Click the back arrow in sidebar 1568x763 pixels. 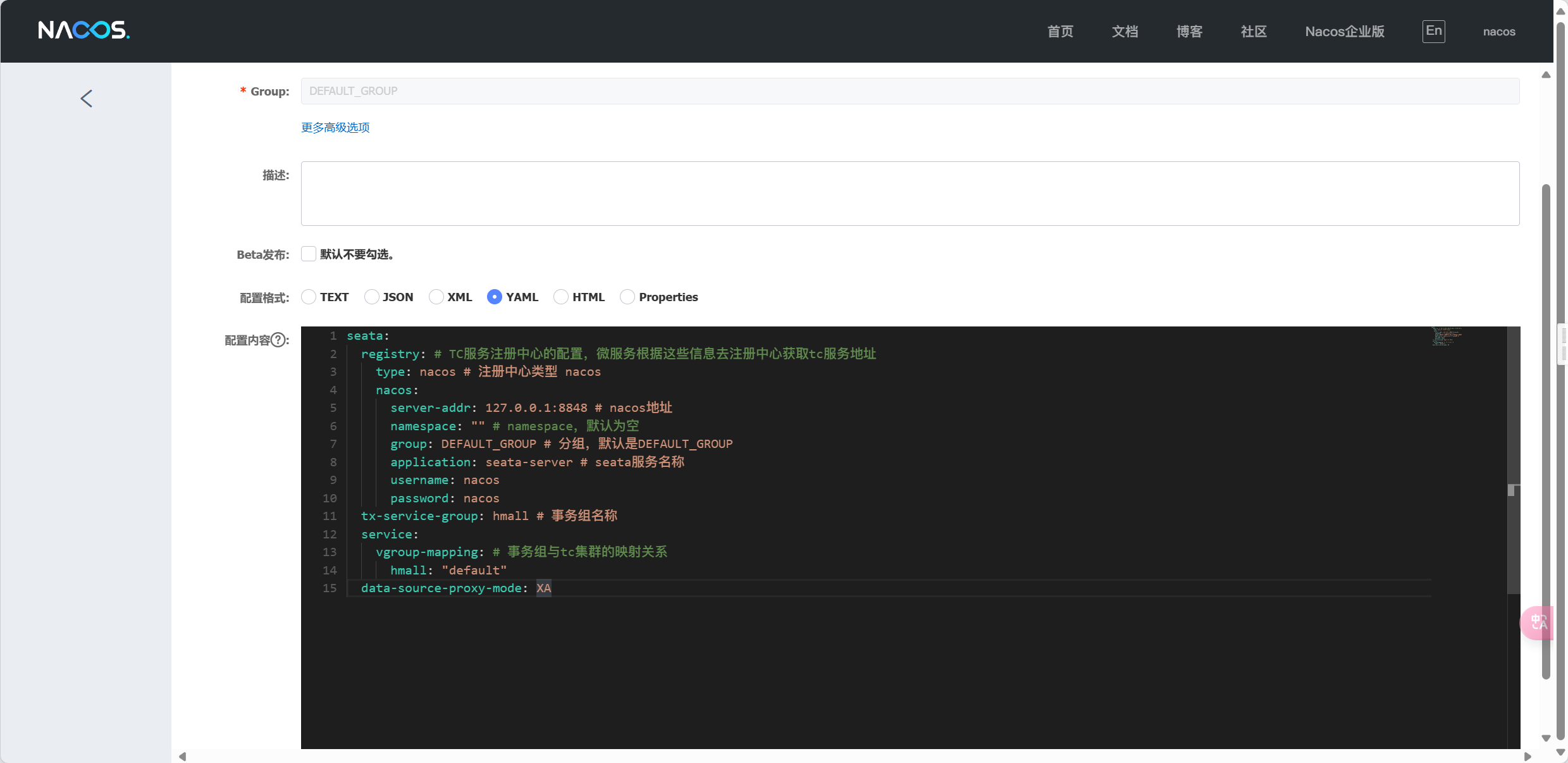coord(87,99)
